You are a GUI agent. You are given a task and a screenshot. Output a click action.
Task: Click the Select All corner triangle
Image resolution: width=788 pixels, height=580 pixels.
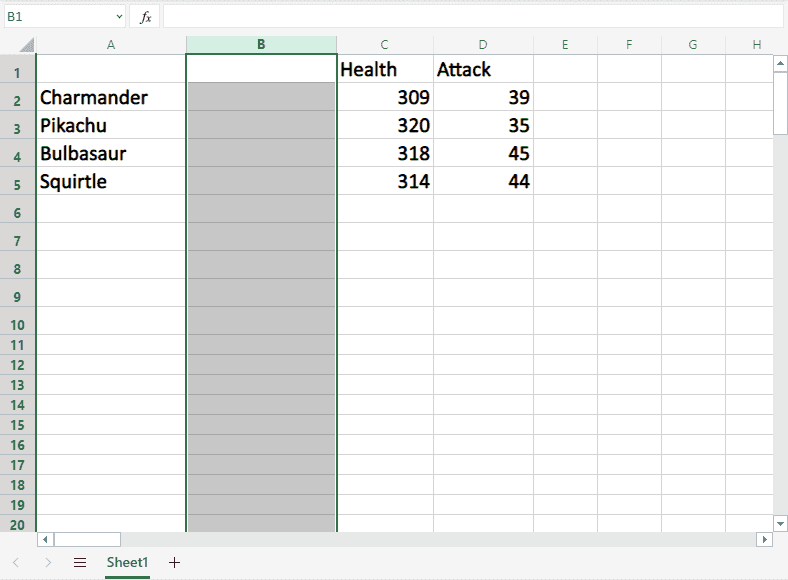(x=26, y=45)
